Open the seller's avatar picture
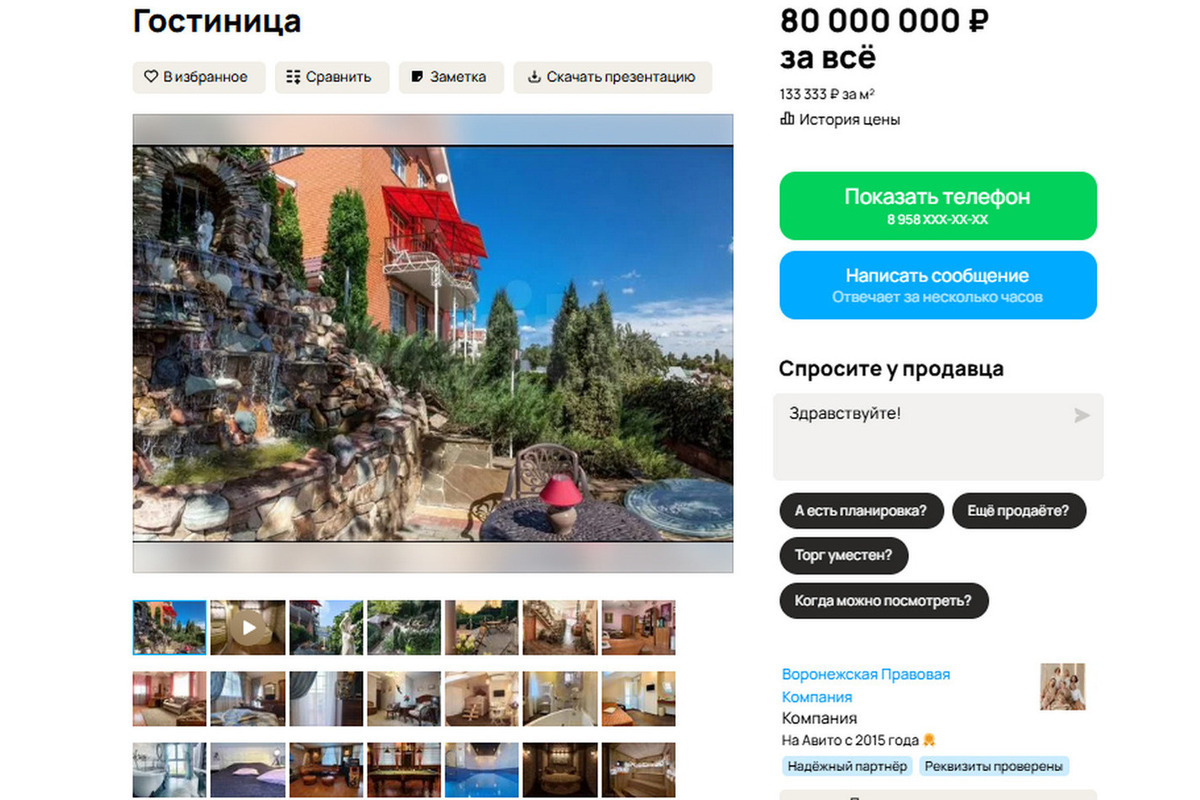1200x800 pixels. [x=1062, y=687]
